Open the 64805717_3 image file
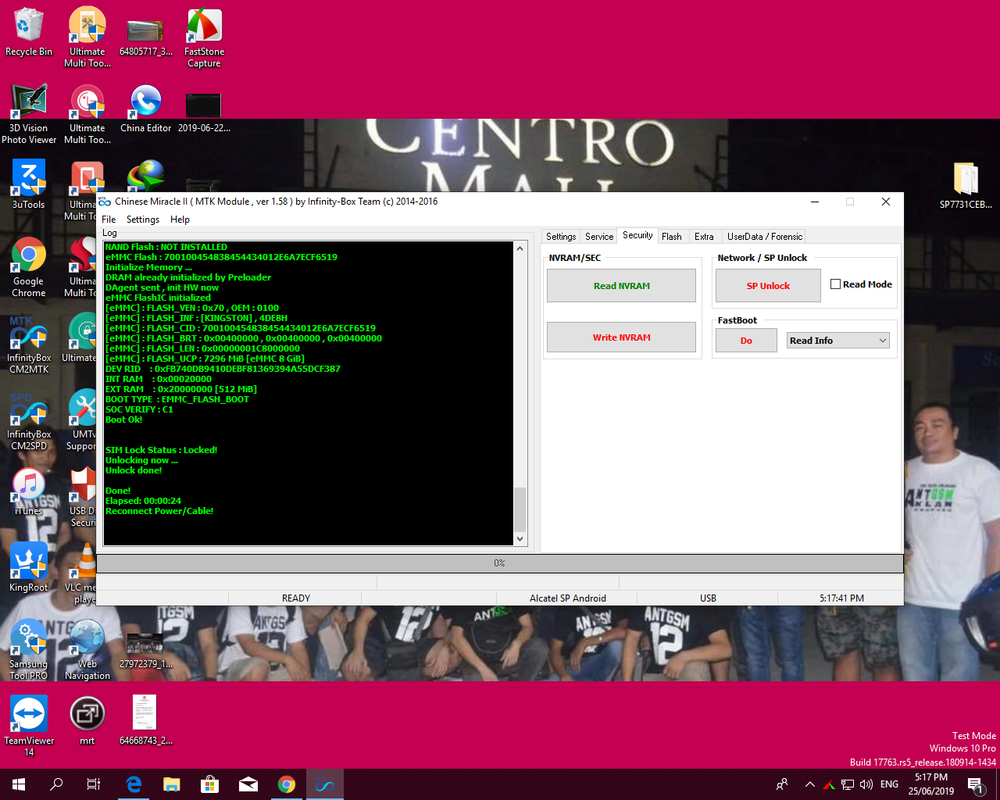The width and height of the screenshot is (1000, 800). [146, 37]
